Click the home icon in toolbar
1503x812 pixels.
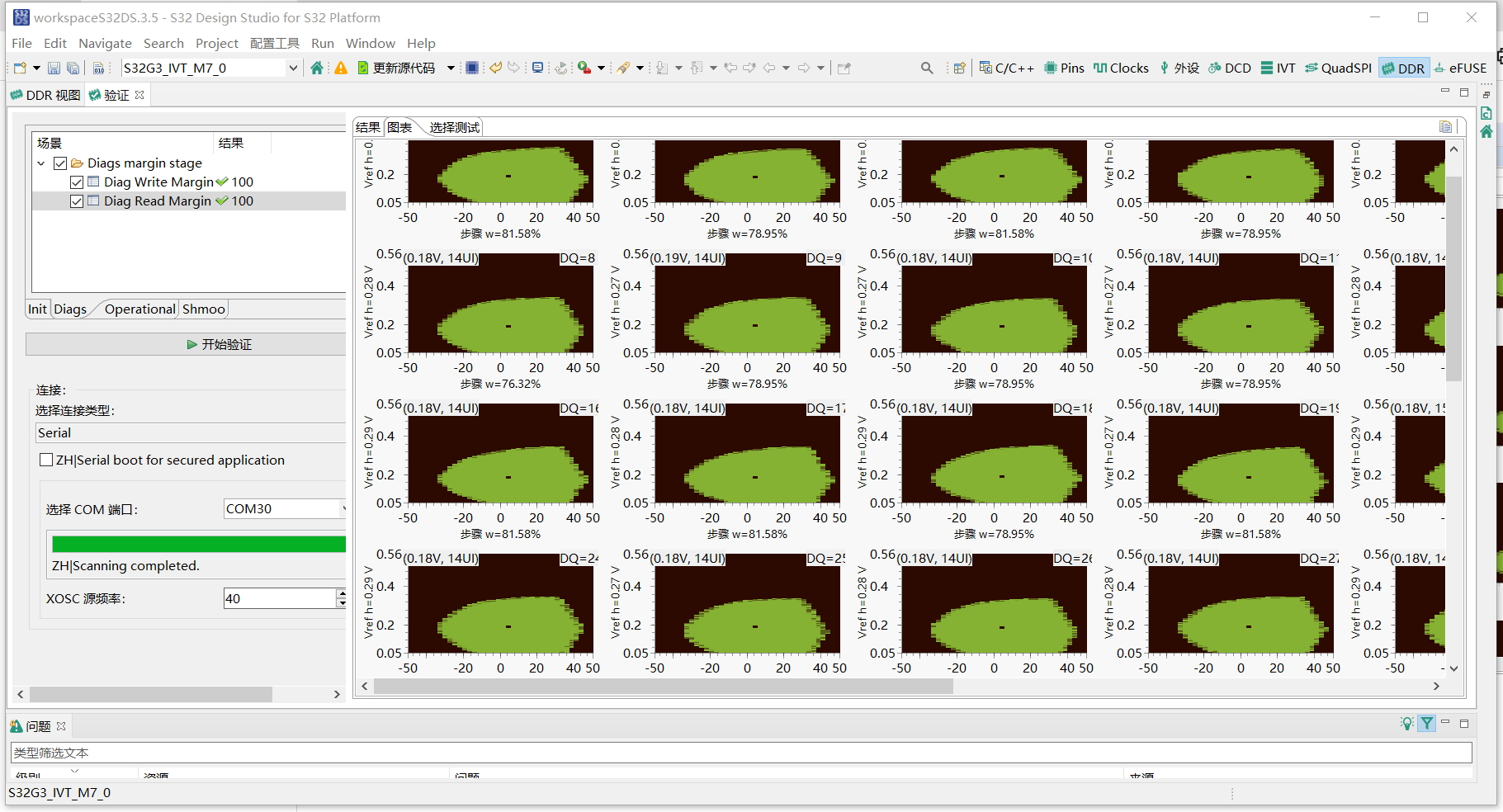pyautogui.click(x=317, y=68)
